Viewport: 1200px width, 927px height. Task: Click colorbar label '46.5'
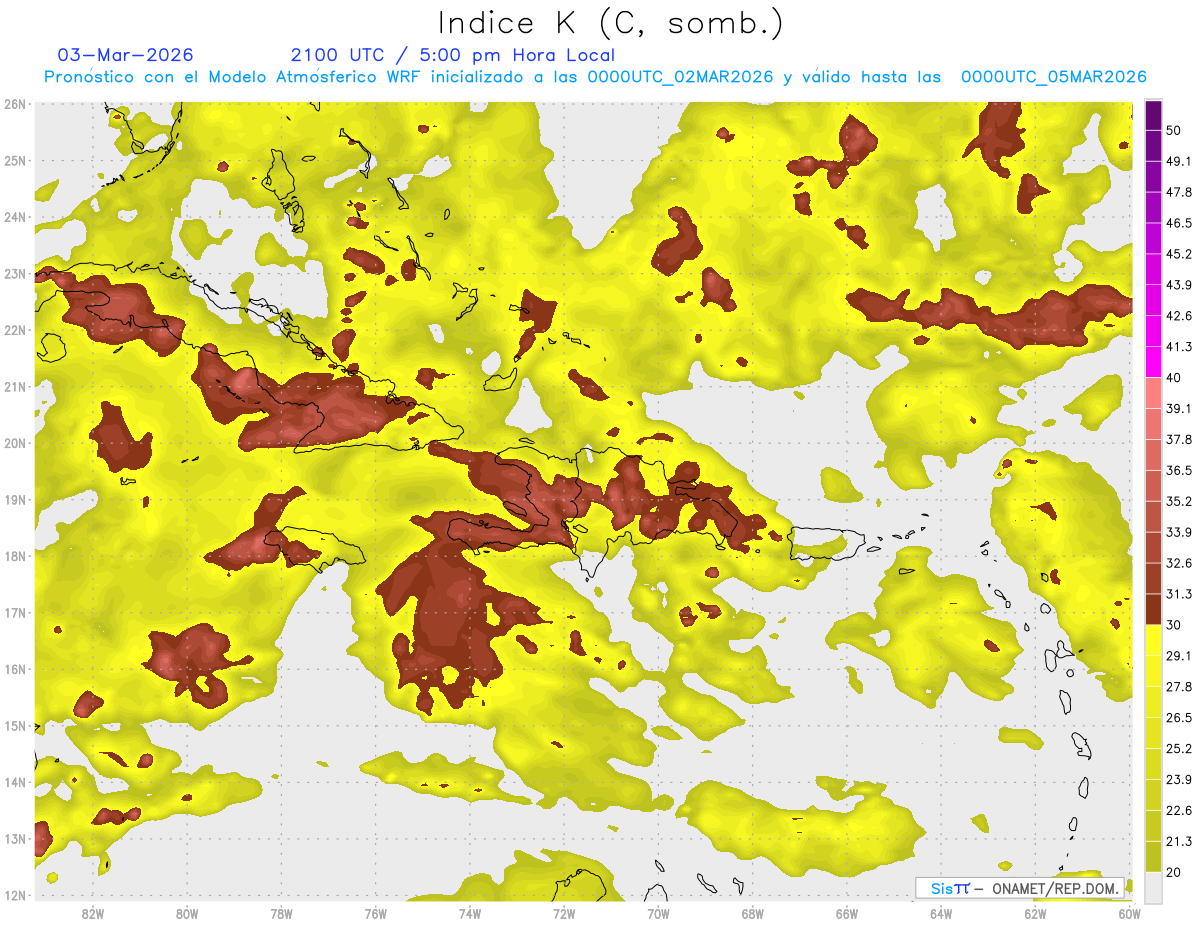(1179, 223)
